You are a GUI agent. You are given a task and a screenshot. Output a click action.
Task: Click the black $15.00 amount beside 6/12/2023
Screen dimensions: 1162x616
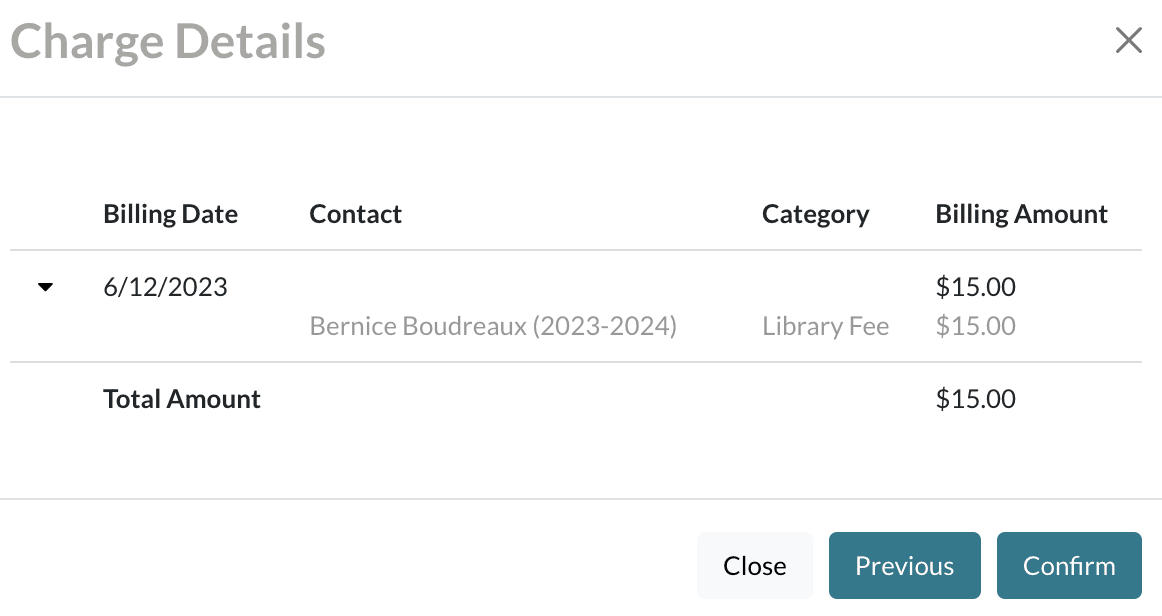coord(975,288)
